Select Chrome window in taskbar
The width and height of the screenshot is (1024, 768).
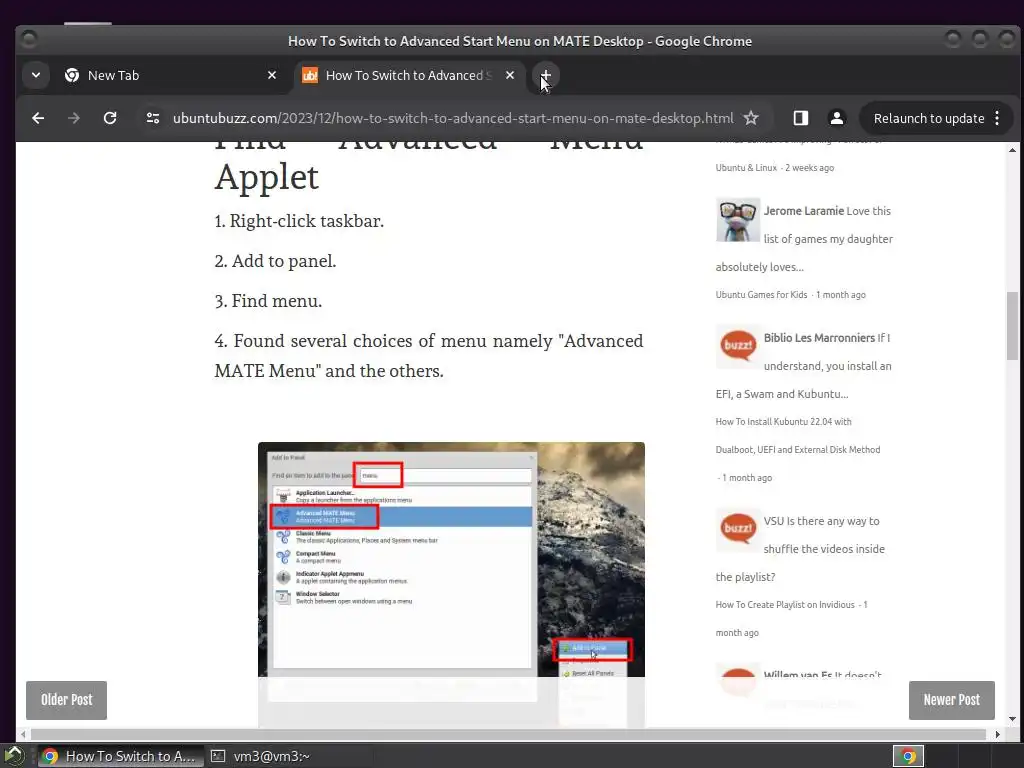coord(120,756)
